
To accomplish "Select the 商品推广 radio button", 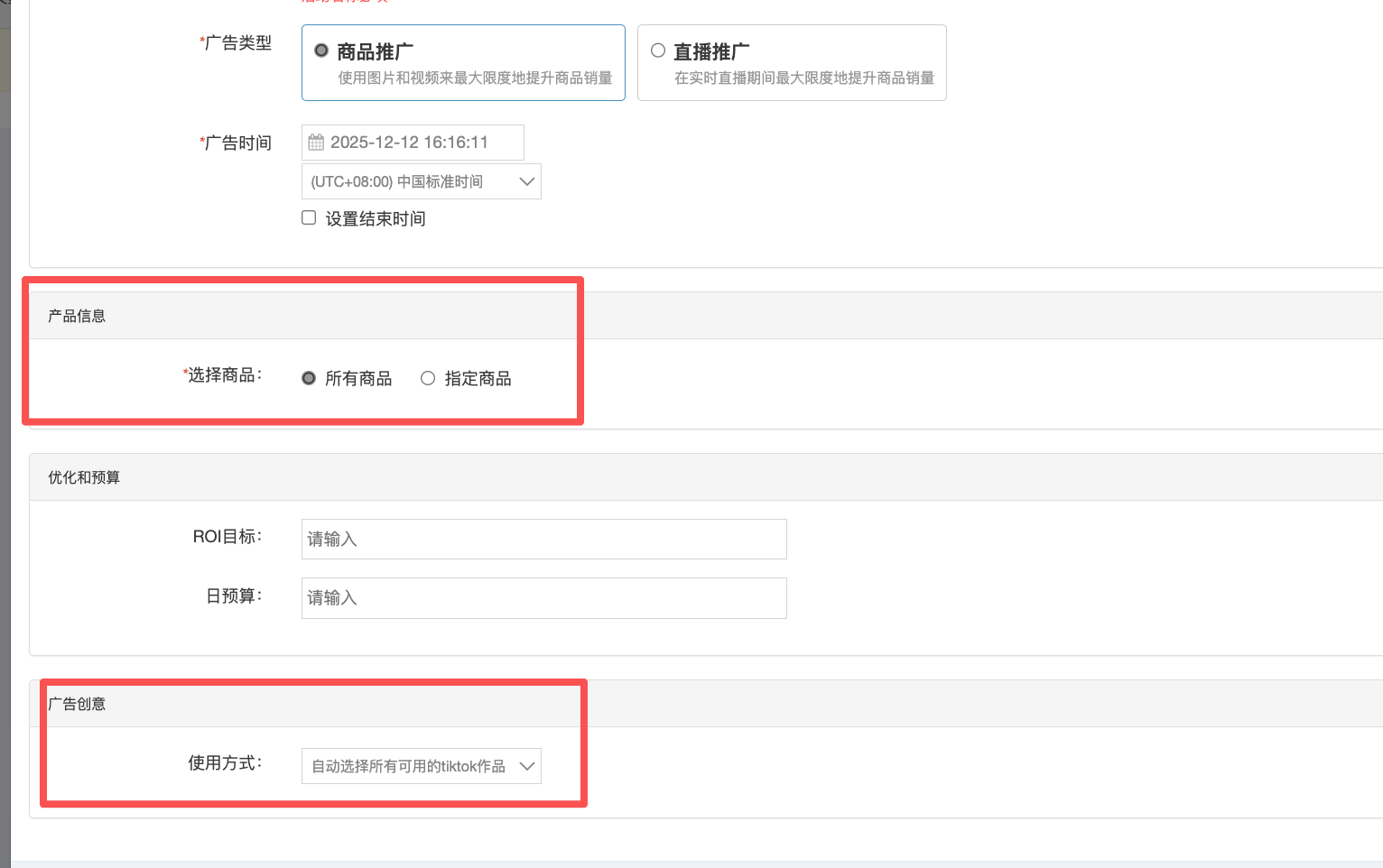I will pyautogui.click(x=321, y=51).
